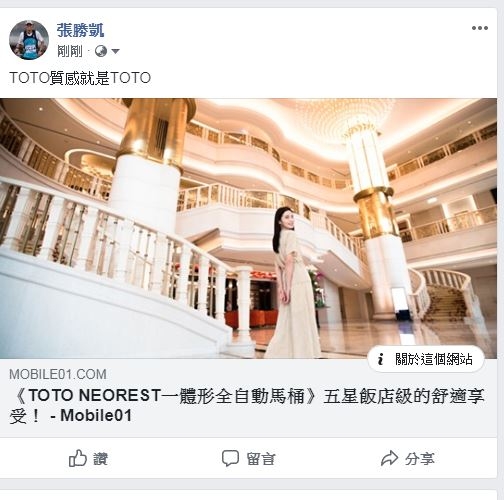The image size is (504, 500).
Task: Click the 分享 share label
Action: 420,459
